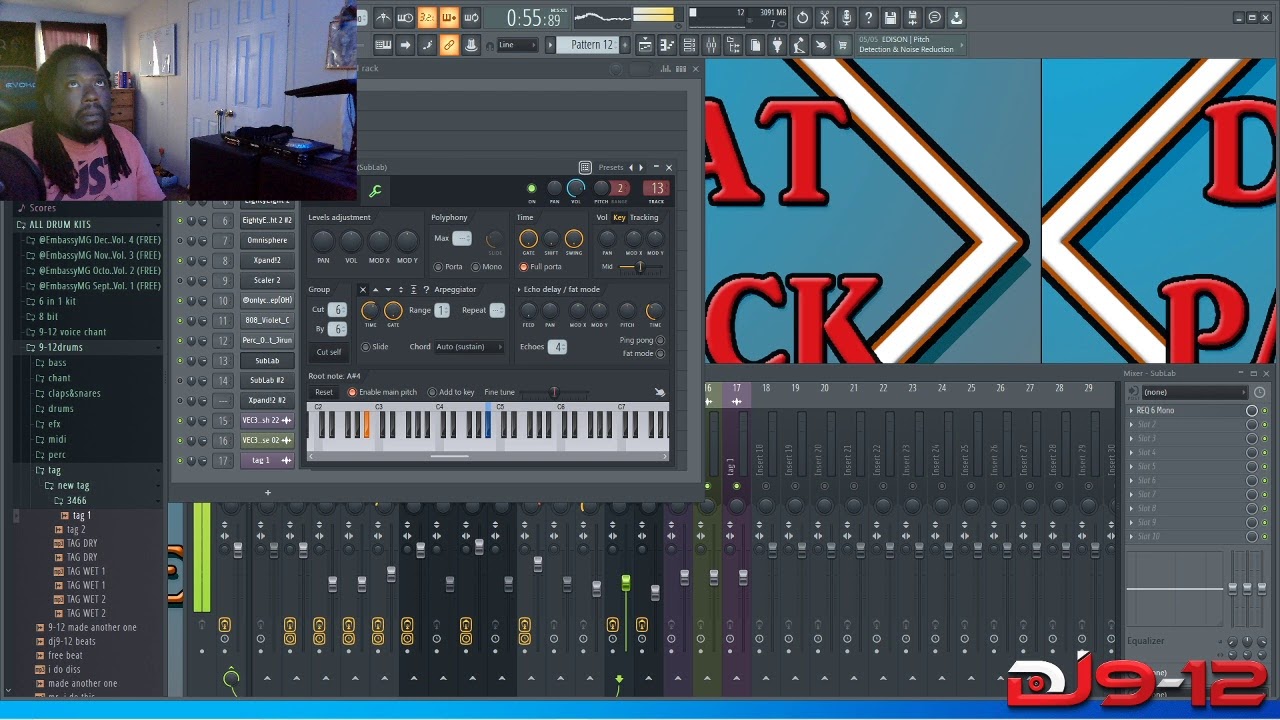Adjust the Mid tracking slider
This screenshot has width=1280, height=720.
point(640,267)
